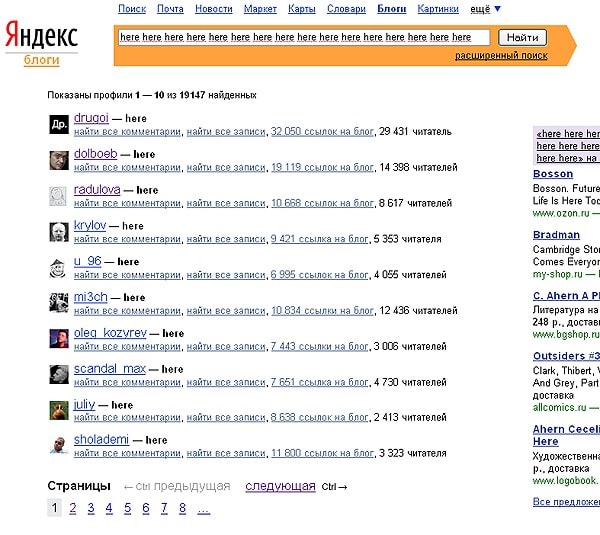Click sholademi's profile avatar
This screenshot has width=600, height=535.
[x=59, y=445]
